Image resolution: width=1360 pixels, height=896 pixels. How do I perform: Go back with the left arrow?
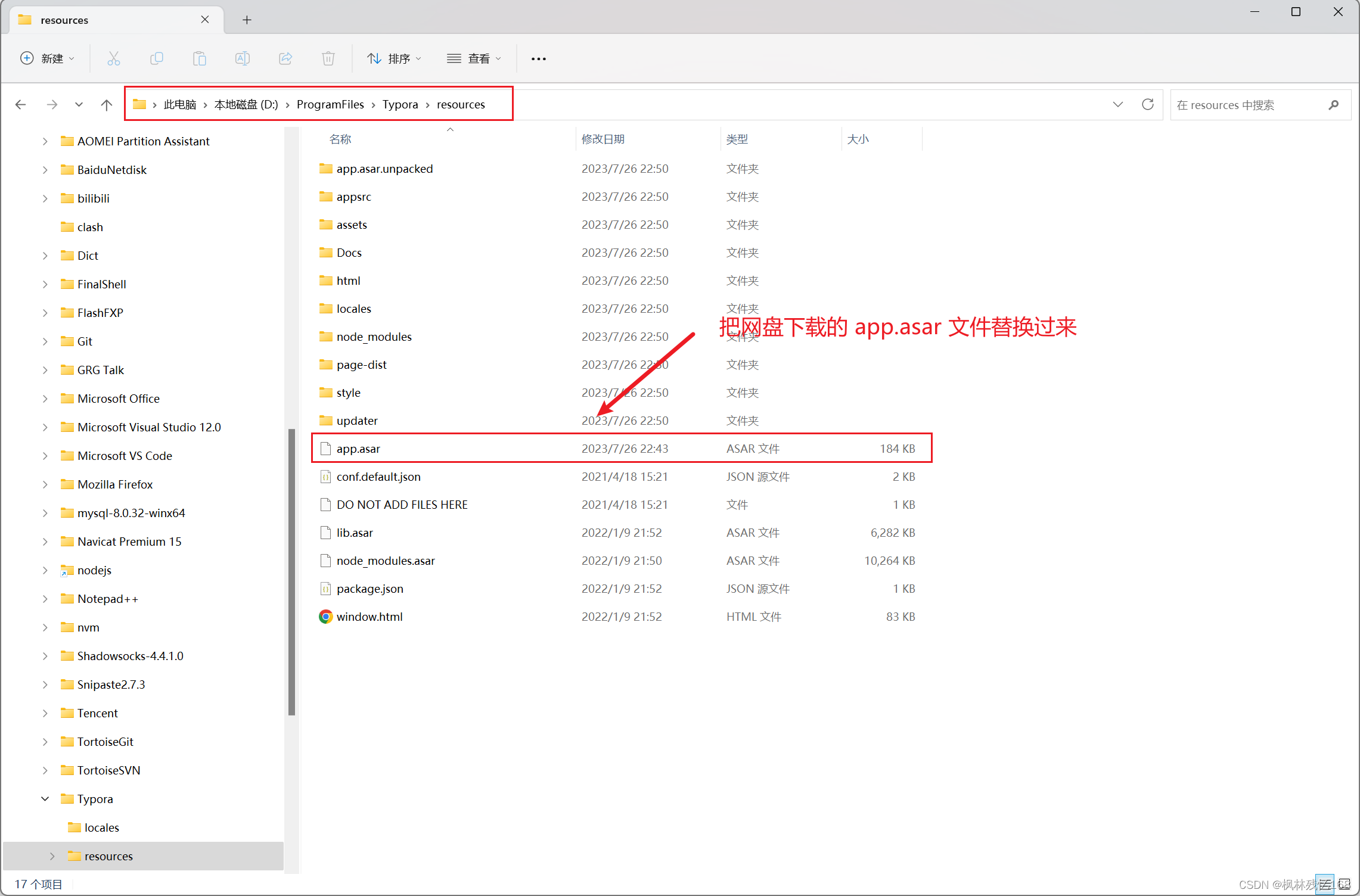[21, 105]
